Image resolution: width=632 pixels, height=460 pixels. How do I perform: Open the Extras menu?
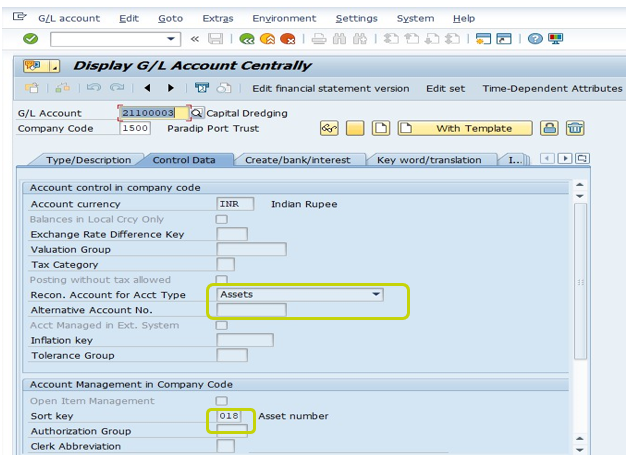pos(218,19)
